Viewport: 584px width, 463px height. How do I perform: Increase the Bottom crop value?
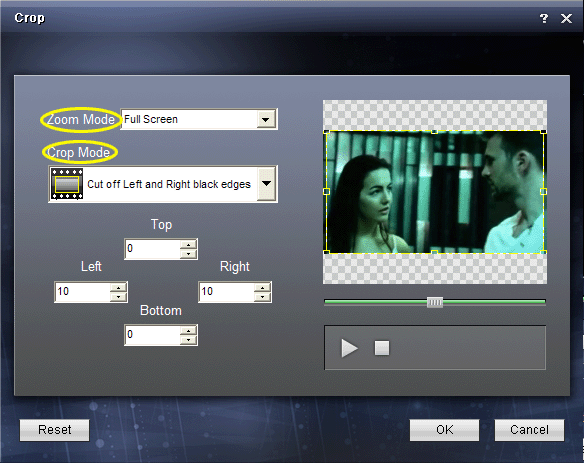[188, 331]
